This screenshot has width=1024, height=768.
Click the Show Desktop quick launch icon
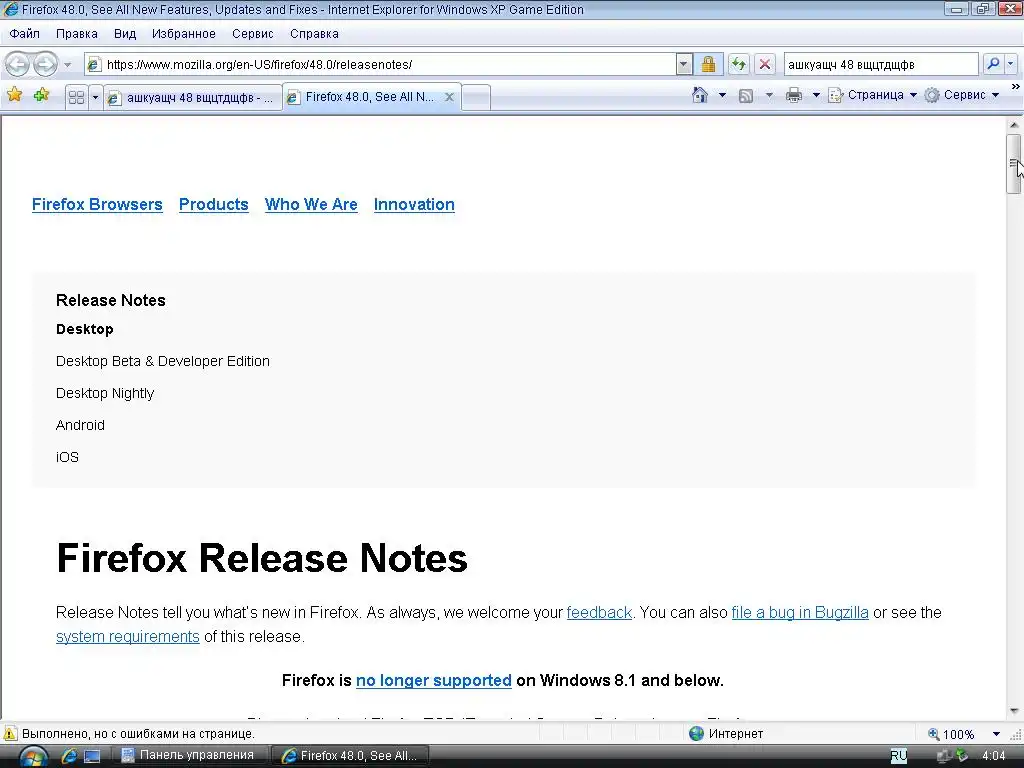tap(91, 756)
